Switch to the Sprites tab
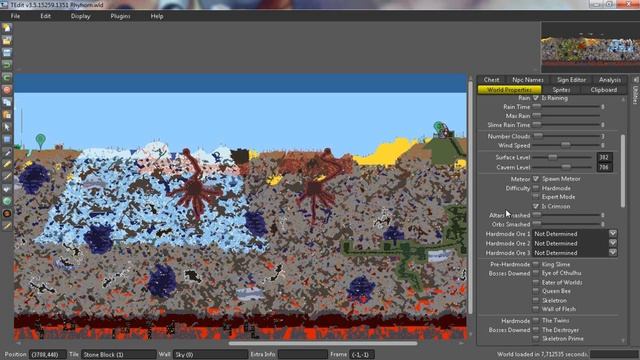640x360 pixels. [561, 90]
